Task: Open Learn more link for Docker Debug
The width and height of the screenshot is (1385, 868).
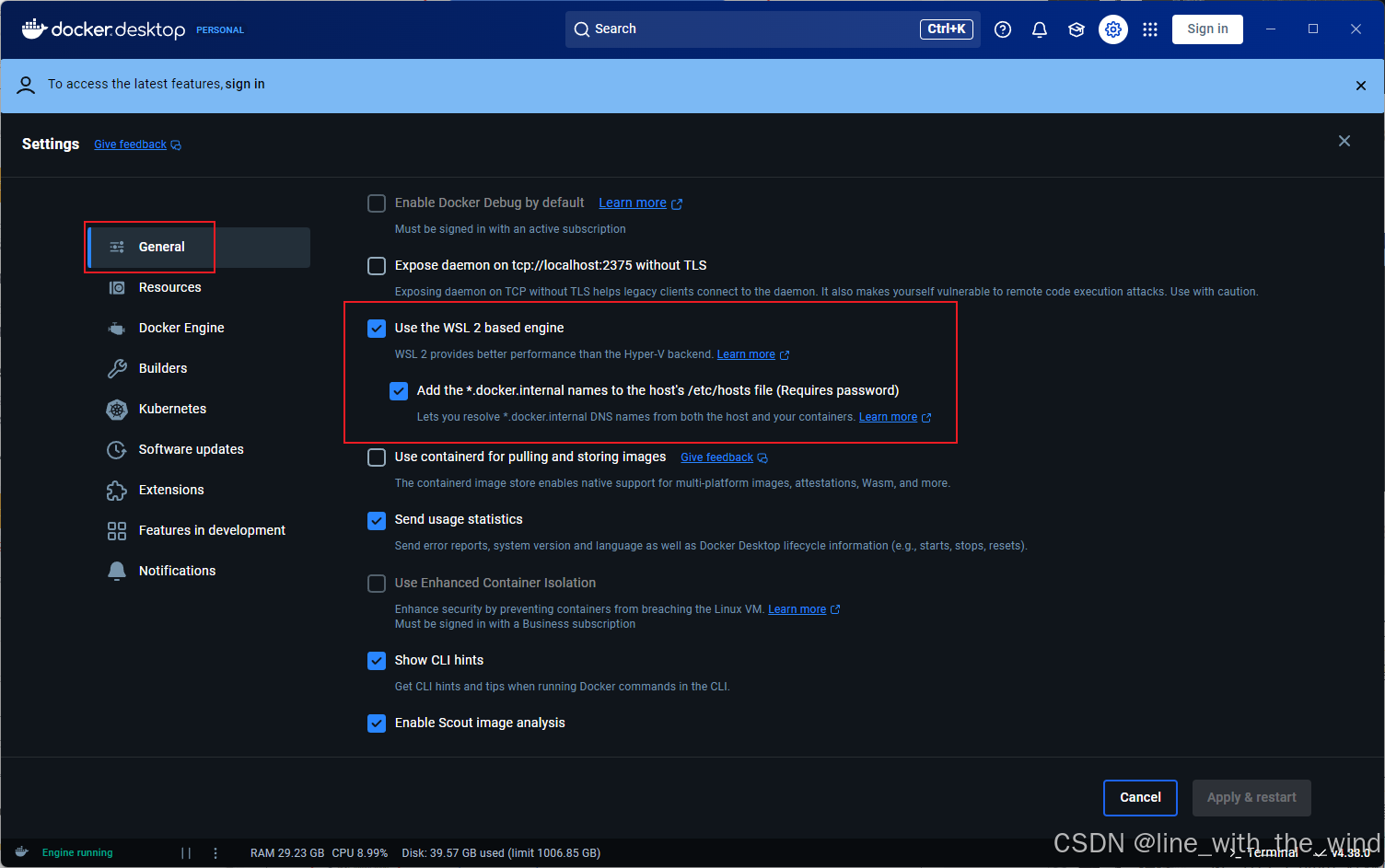Action: point(633,203)
